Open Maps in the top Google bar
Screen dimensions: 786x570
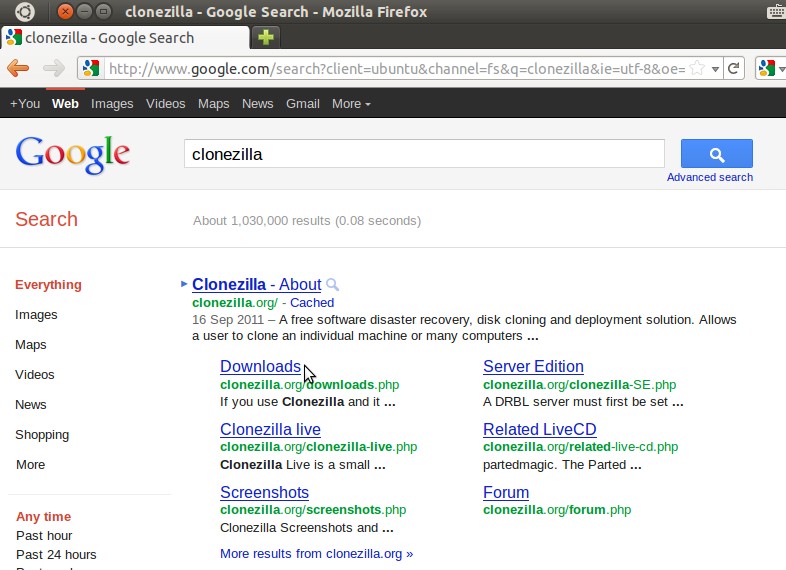[x=214, y=104]
